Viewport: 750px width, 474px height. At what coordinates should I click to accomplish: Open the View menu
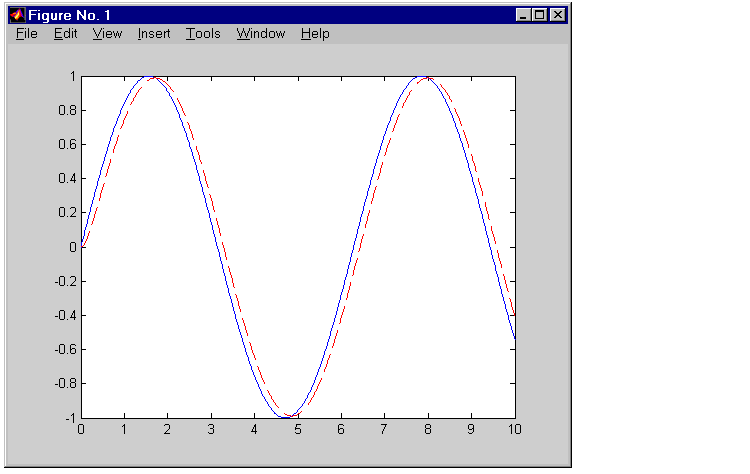click(107, 34)
